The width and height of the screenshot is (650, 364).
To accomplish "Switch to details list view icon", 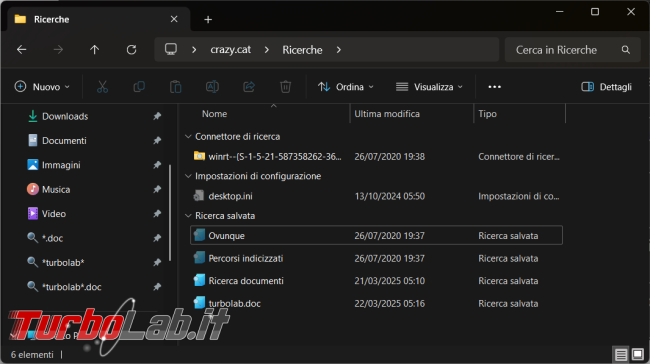I will pyautogui.click(x=621, y=354).
